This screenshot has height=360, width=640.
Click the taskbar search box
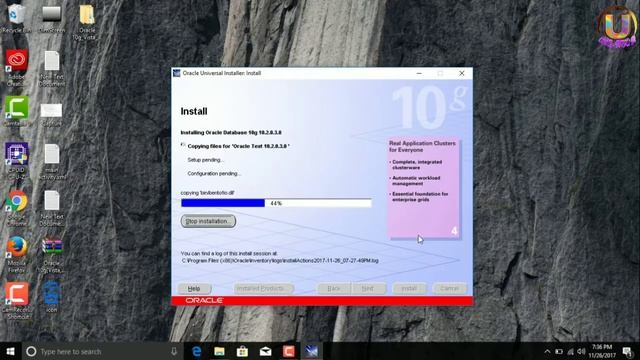(x=102, y=351)
